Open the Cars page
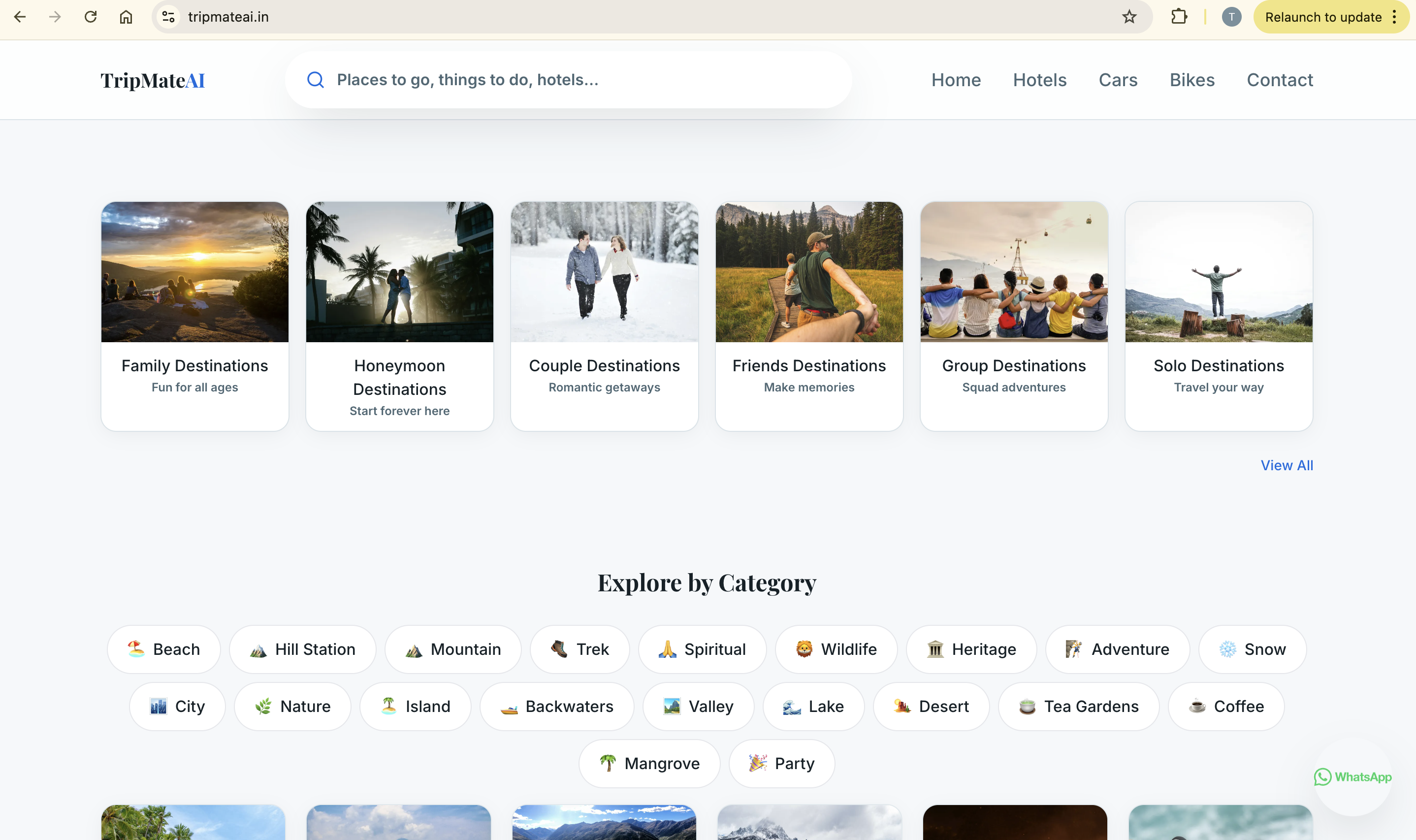This screenshot has width=1416, height=840. click(x=1118, y=80)
